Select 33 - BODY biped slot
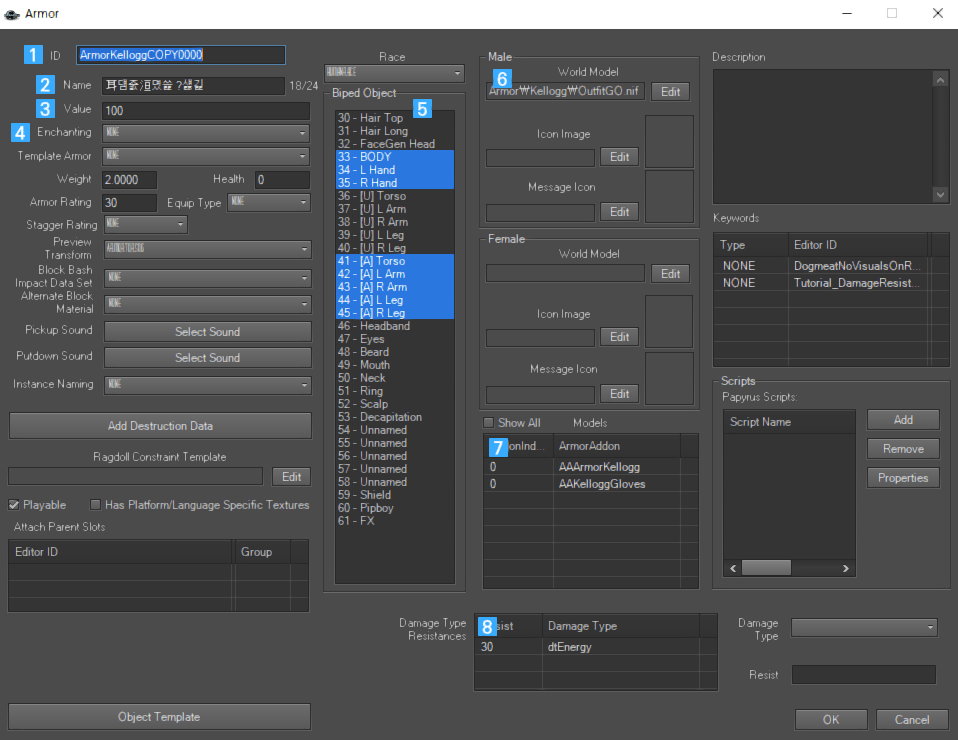 tap(395, 157)
